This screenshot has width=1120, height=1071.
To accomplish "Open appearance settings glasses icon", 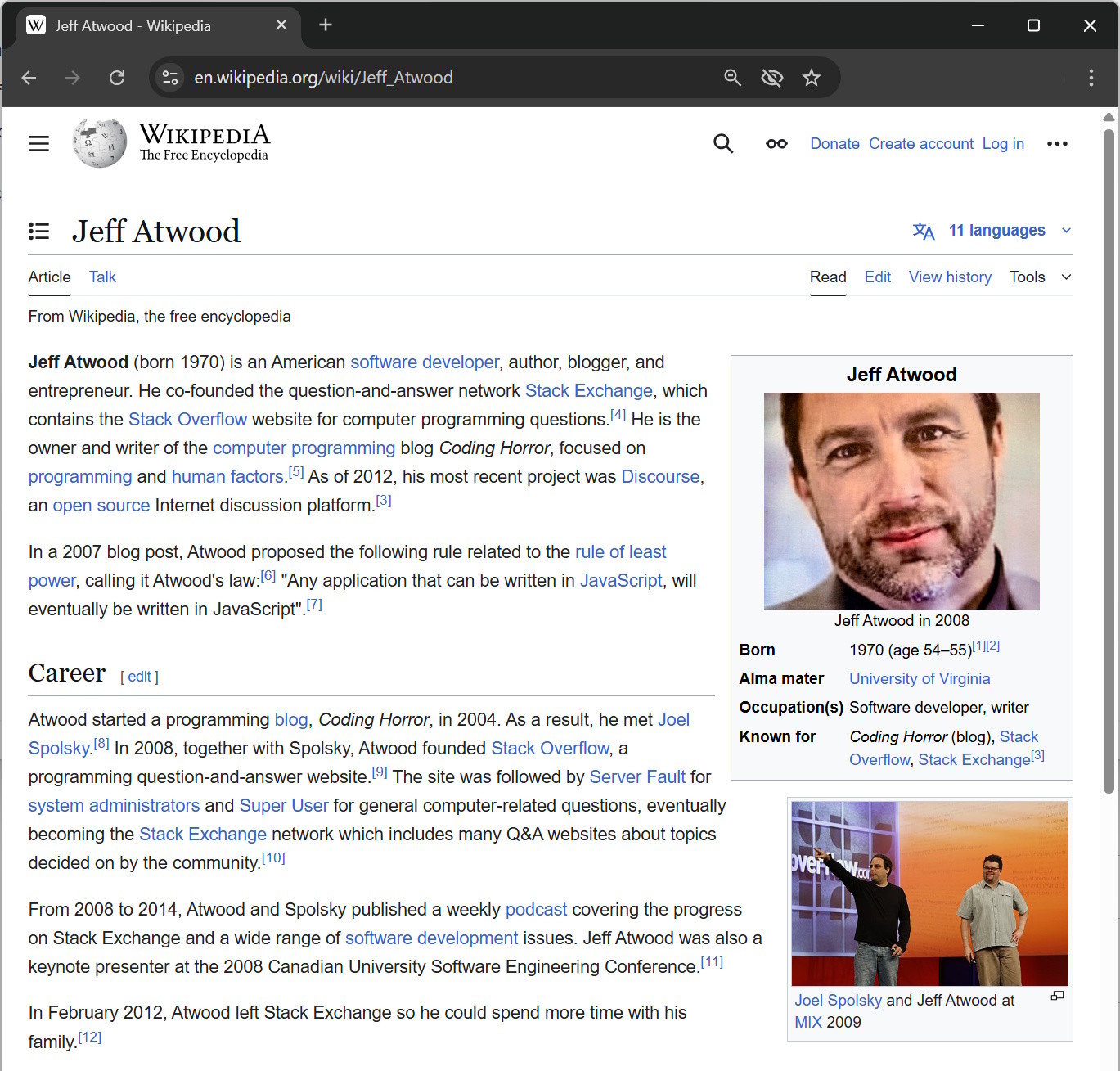I will pyautogui.click(x=776, y=144).
